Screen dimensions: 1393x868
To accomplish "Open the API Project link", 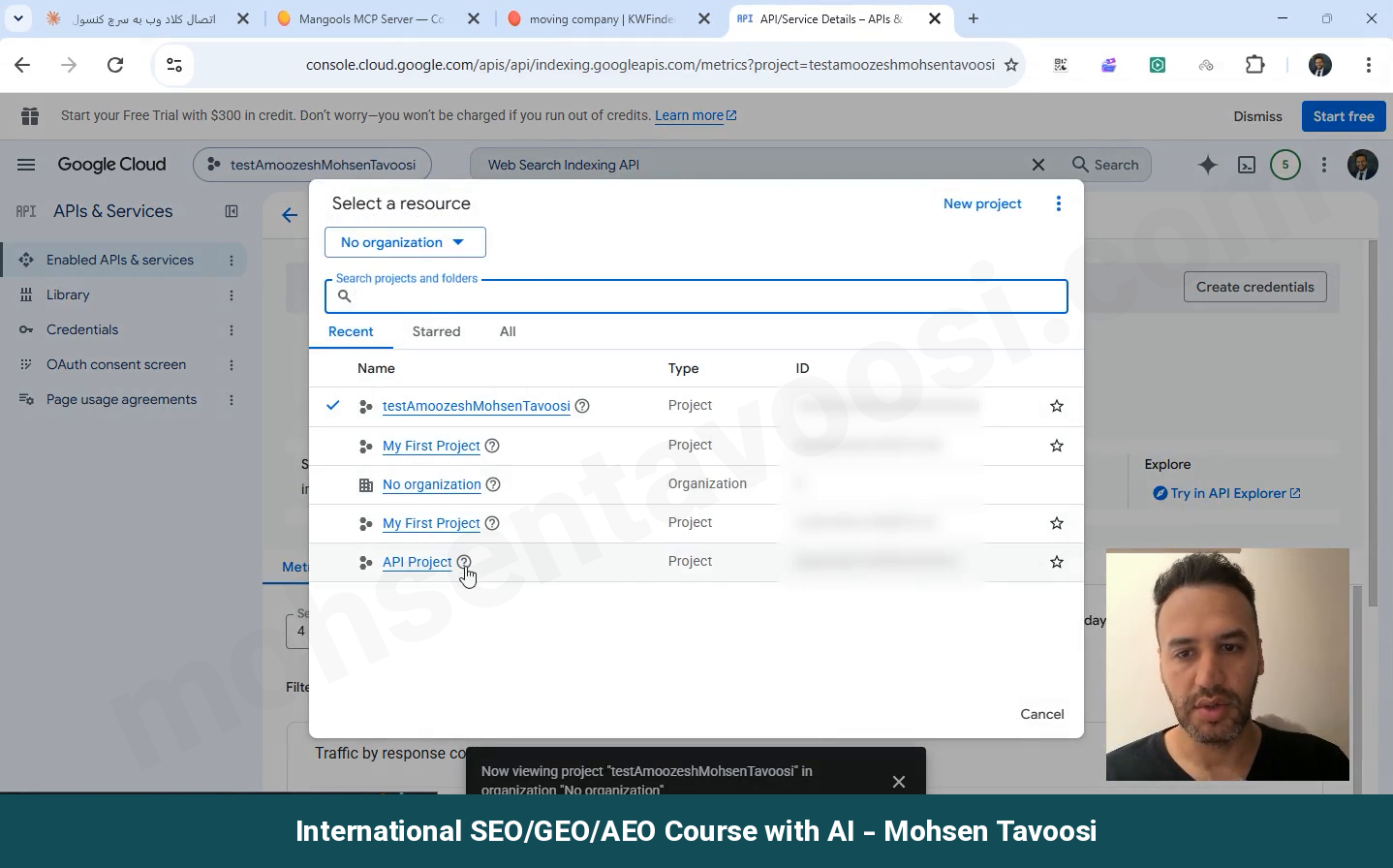I will tap(418, 562).
